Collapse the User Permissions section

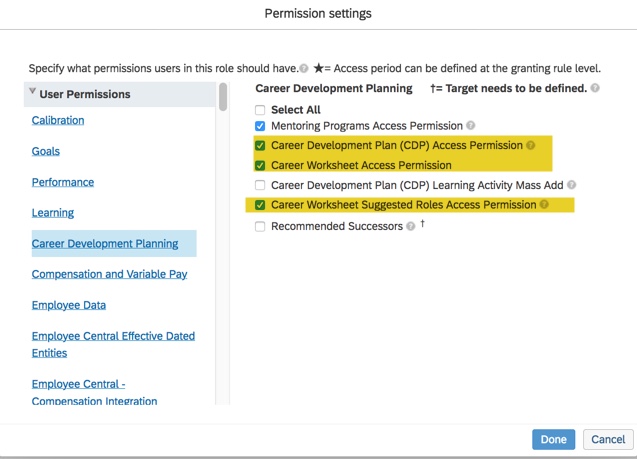[33, 93]
